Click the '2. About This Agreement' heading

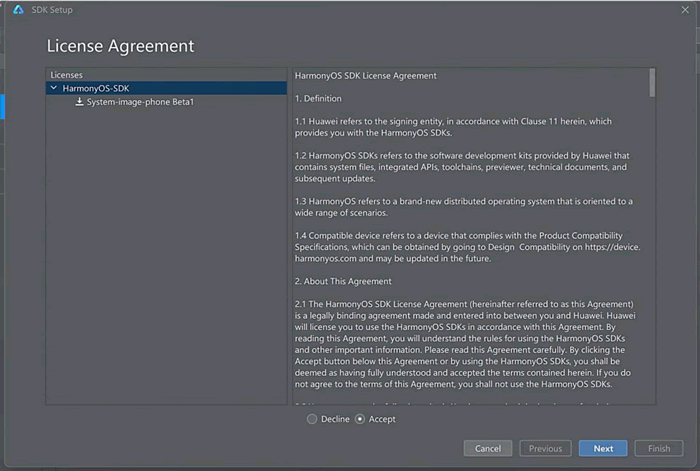(343, 281)
